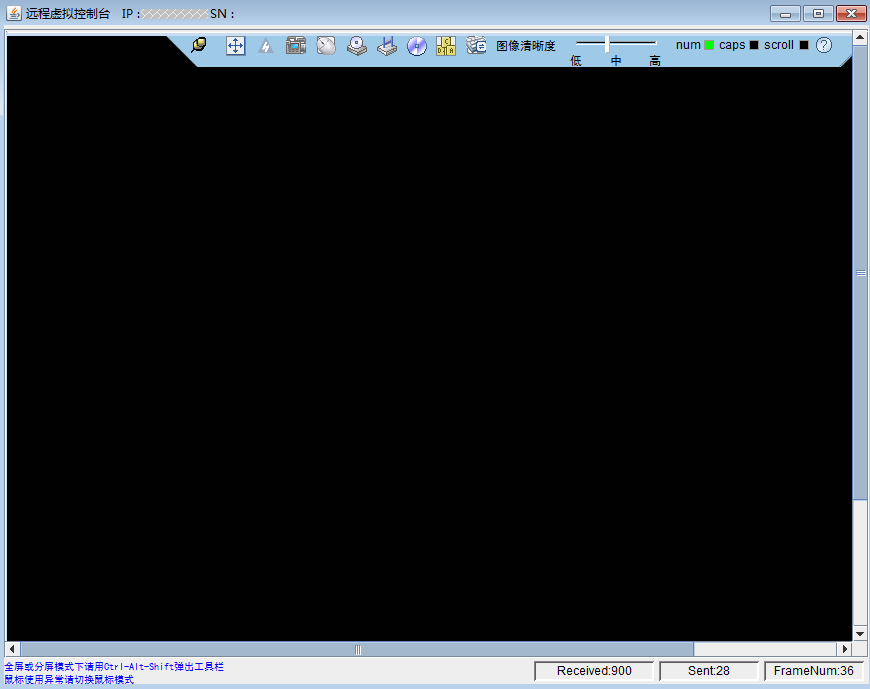Click the scroll up arrow

click(860, 38)
